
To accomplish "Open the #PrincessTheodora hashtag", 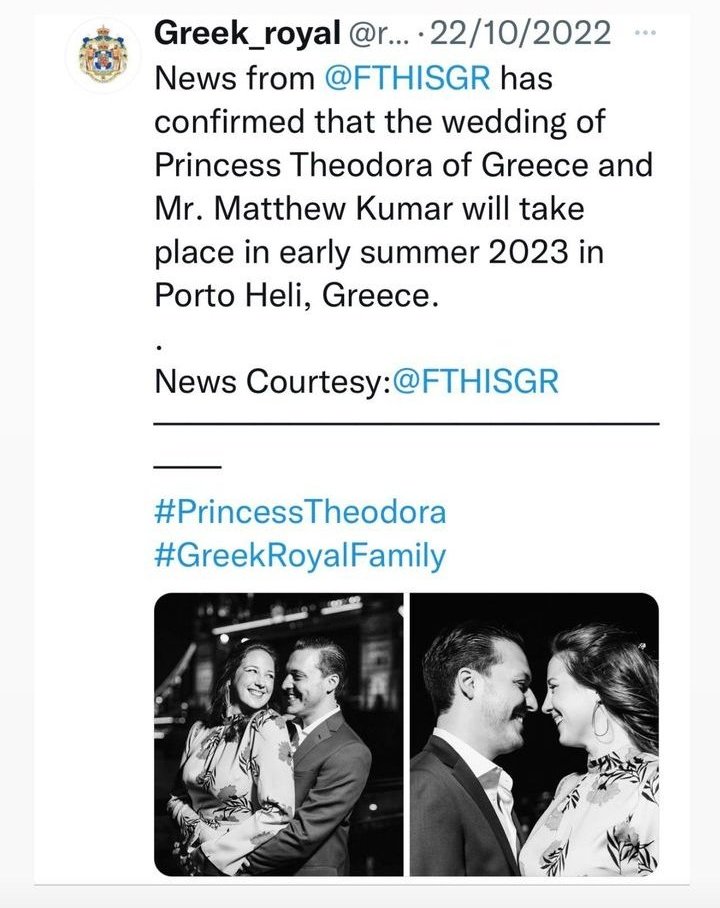I will point(300,513).
